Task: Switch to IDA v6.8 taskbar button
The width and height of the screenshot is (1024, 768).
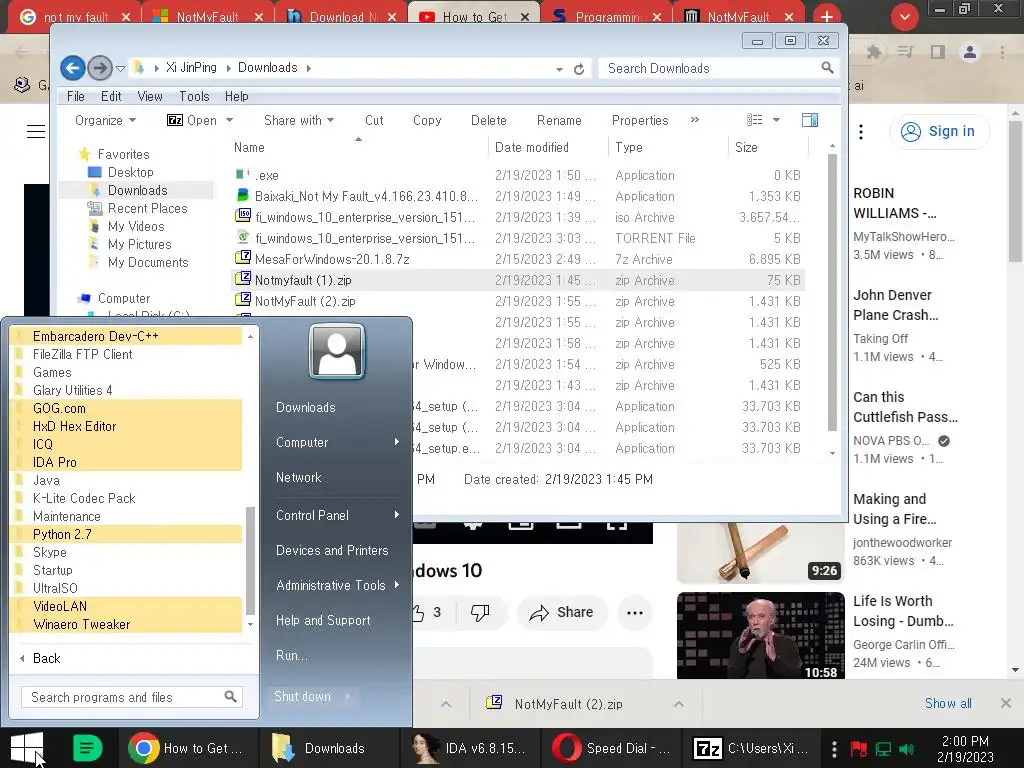Action: [469, 748]
